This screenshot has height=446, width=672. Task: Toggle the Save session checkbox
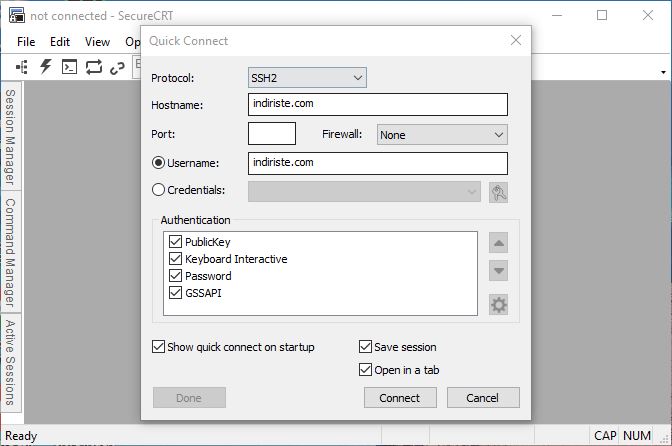(365, 347)
